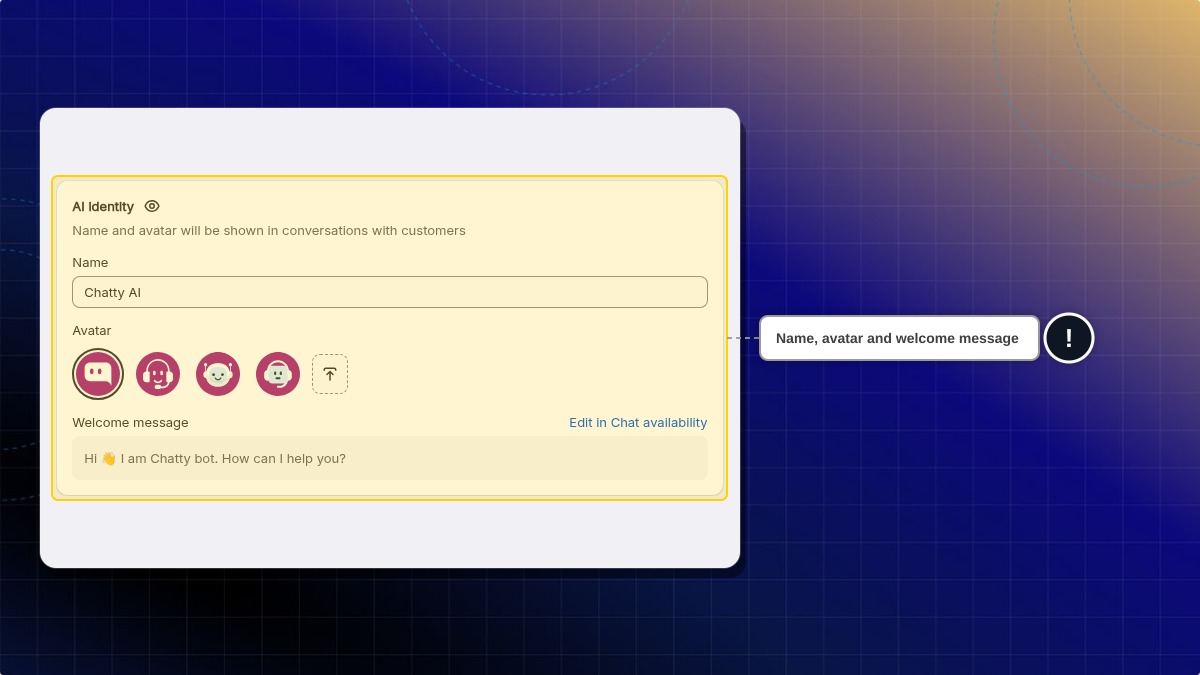Click the Name field containing Chatty AI

coord(390,292)
